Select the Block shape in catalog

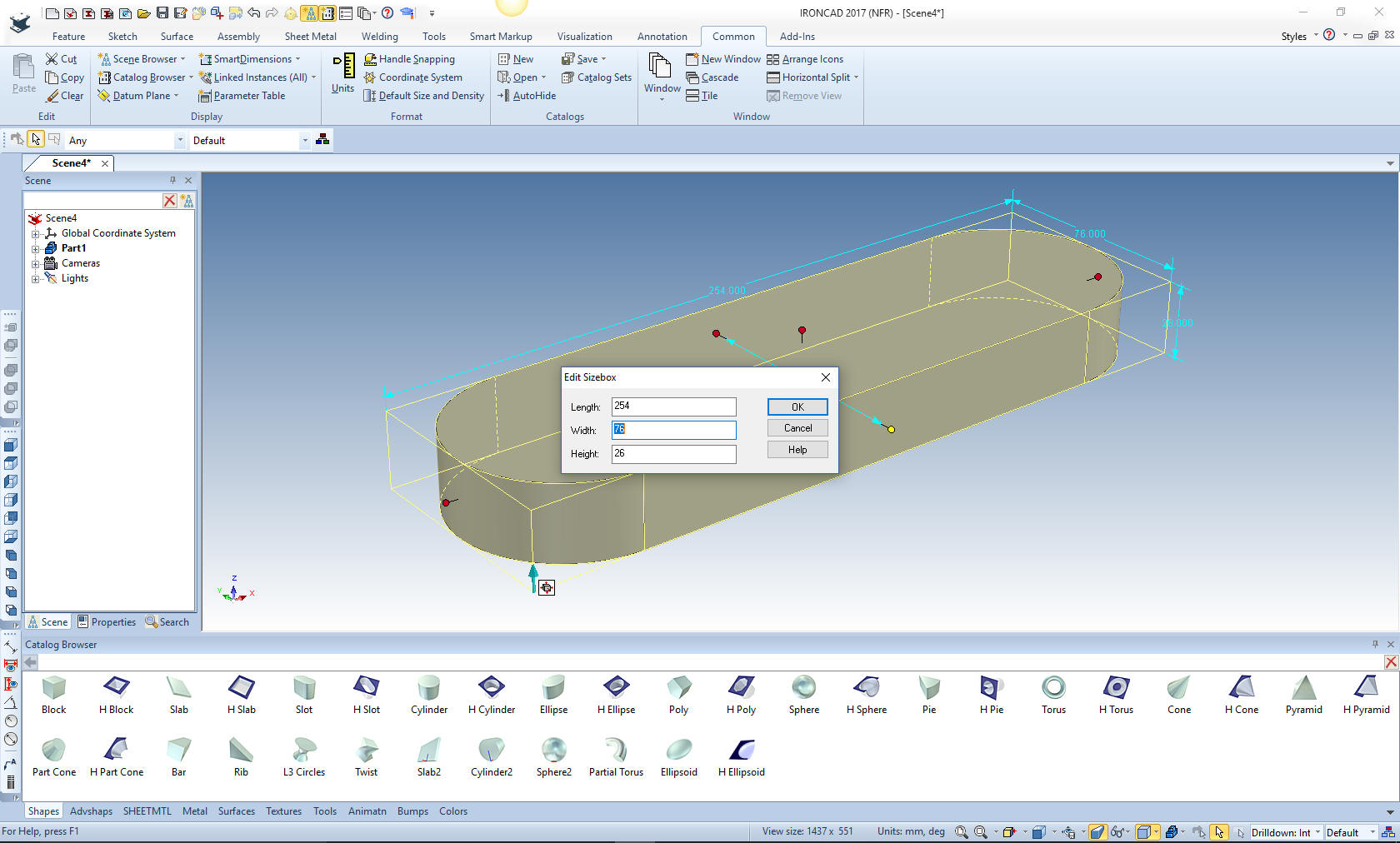coord(53,695)
